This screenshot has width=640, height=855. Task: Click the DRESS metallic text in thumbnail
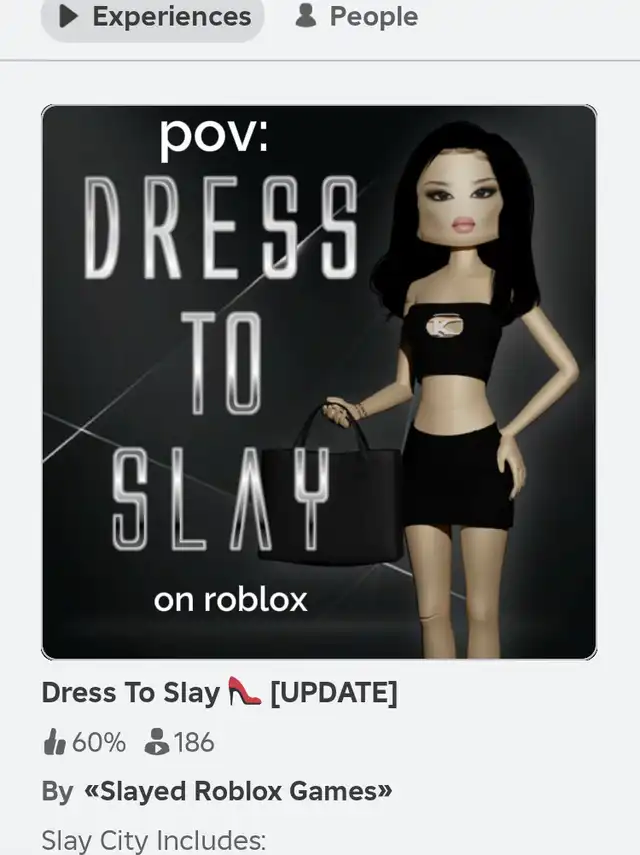pyautogui.click(x=221, y=227)
